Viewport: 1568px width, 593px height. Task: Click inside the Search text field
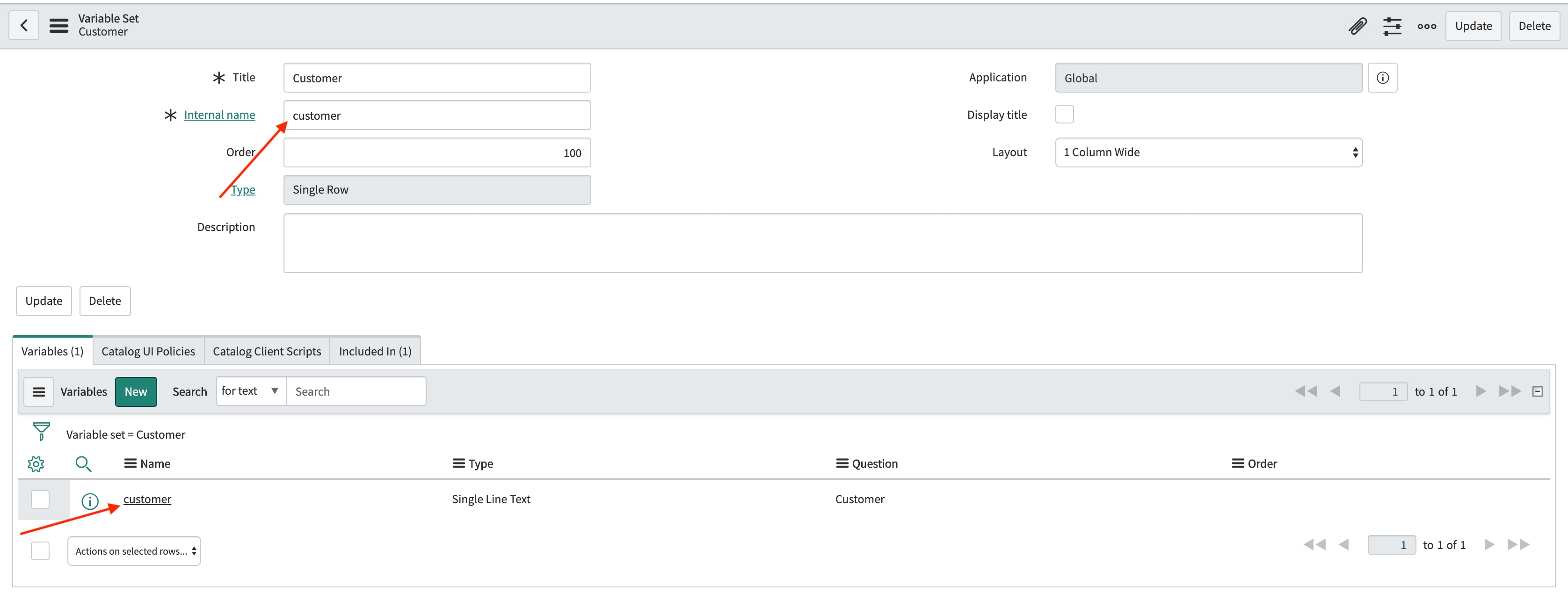click(356, 391)
